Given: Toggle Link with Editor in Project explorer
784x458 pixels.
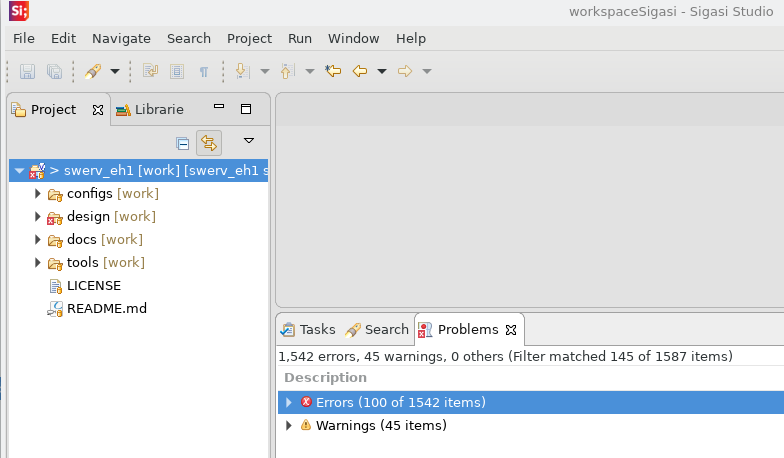Looking at the screenshot, I should pyautogui.click(x=209, y=144).
